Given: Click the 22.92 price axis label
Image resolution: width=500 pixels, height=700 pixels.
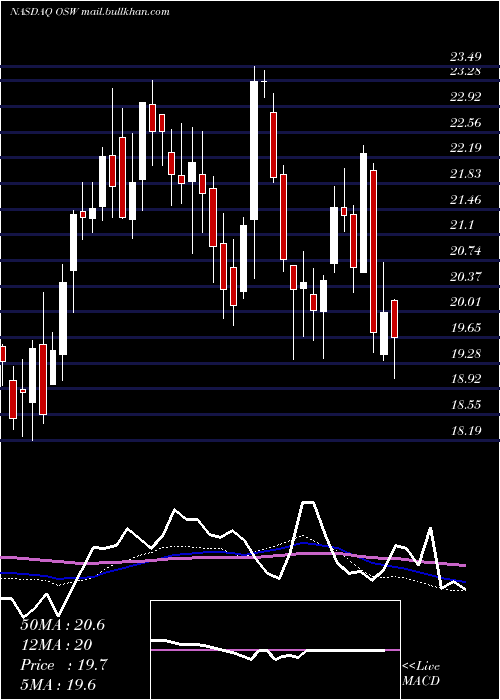Looking at the screenshot, I should click(466, 96).
